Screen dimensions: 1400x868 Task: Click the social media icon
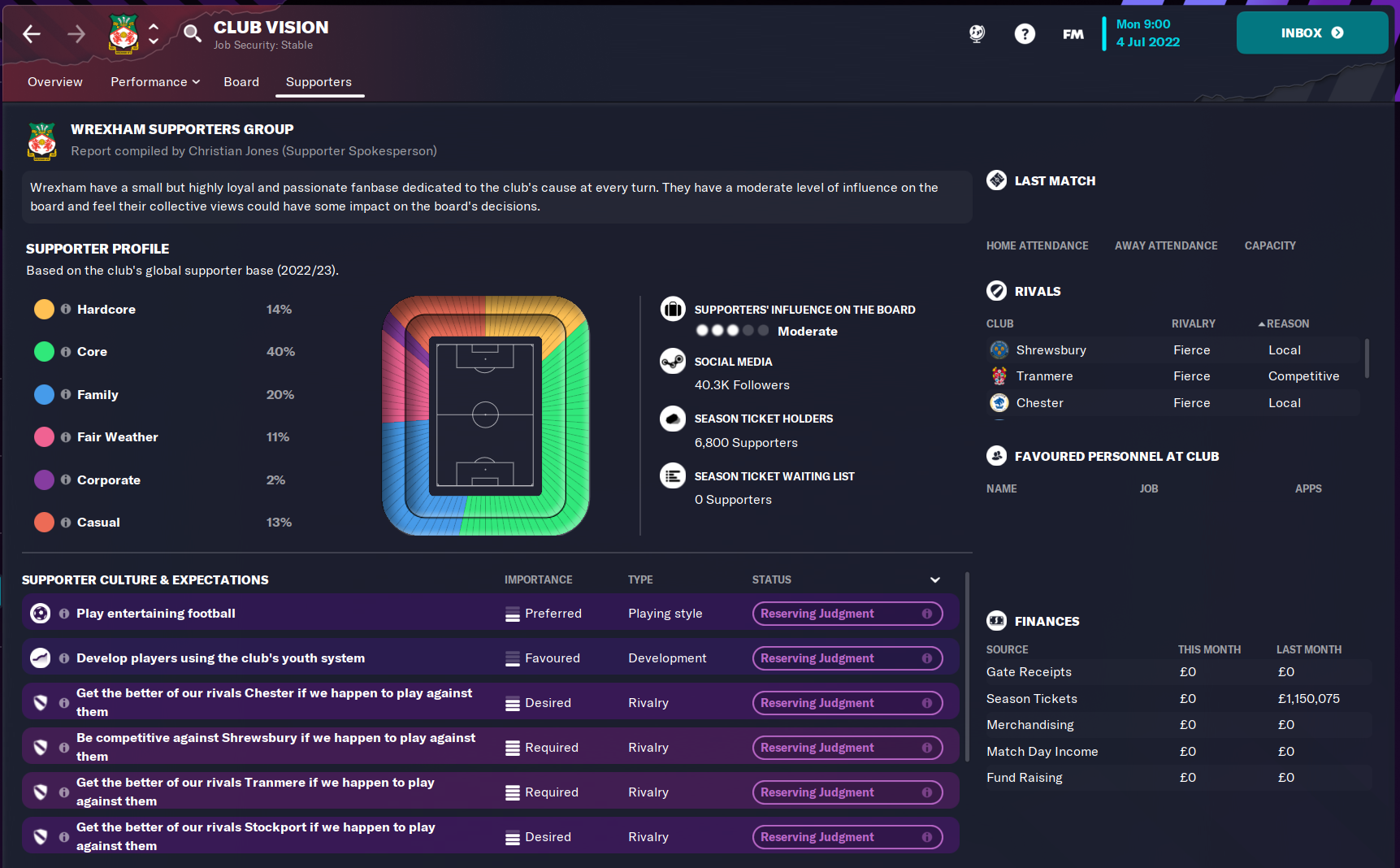673,361
